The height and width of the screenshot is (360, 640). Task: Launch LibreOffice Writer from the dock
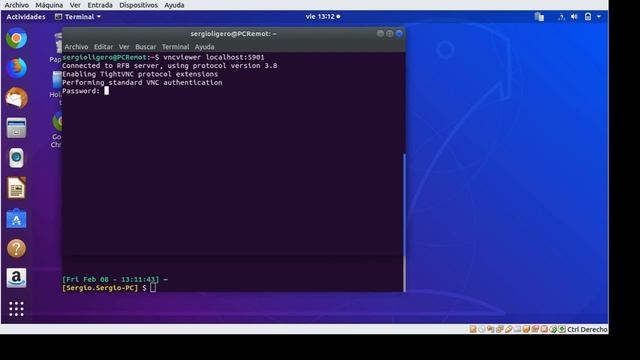click(16, 188)
